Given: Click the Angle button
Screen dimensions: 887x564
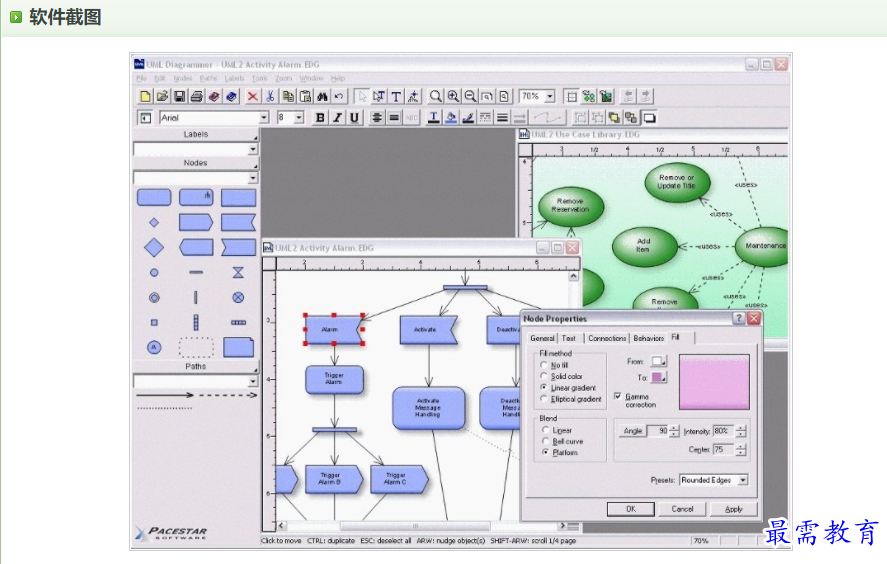Looking at the screenshot, I should click(x=632, y=431).
